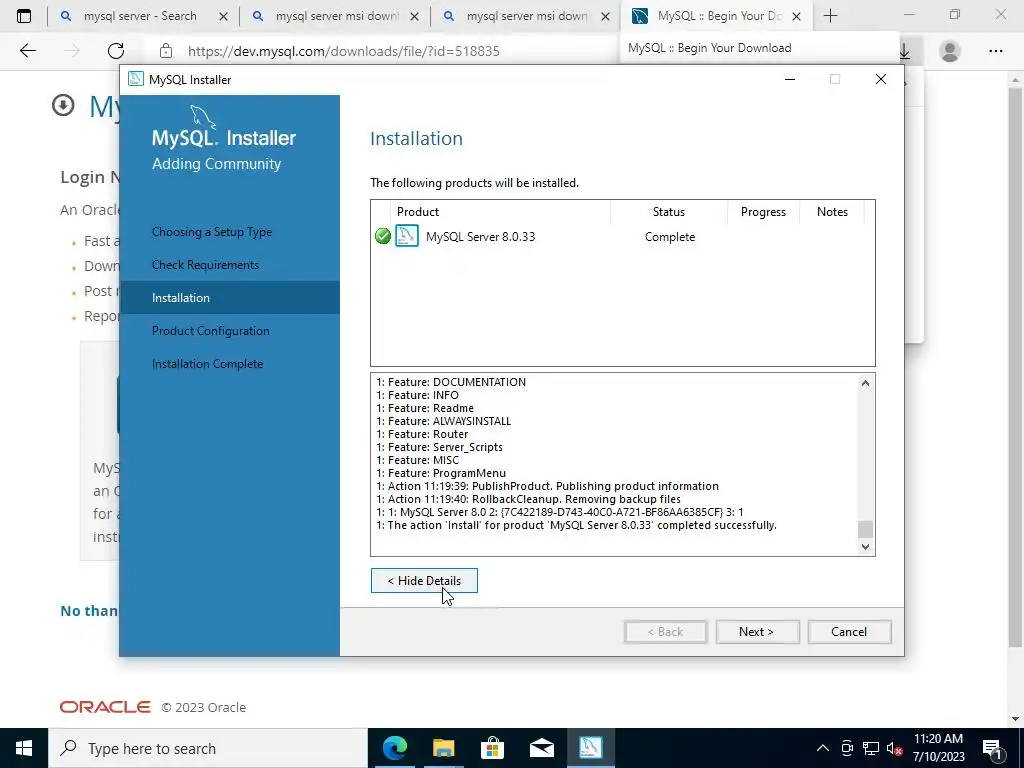Click the MySQL GUID log line
1024x768 pixels.
[x=560, y=512]
